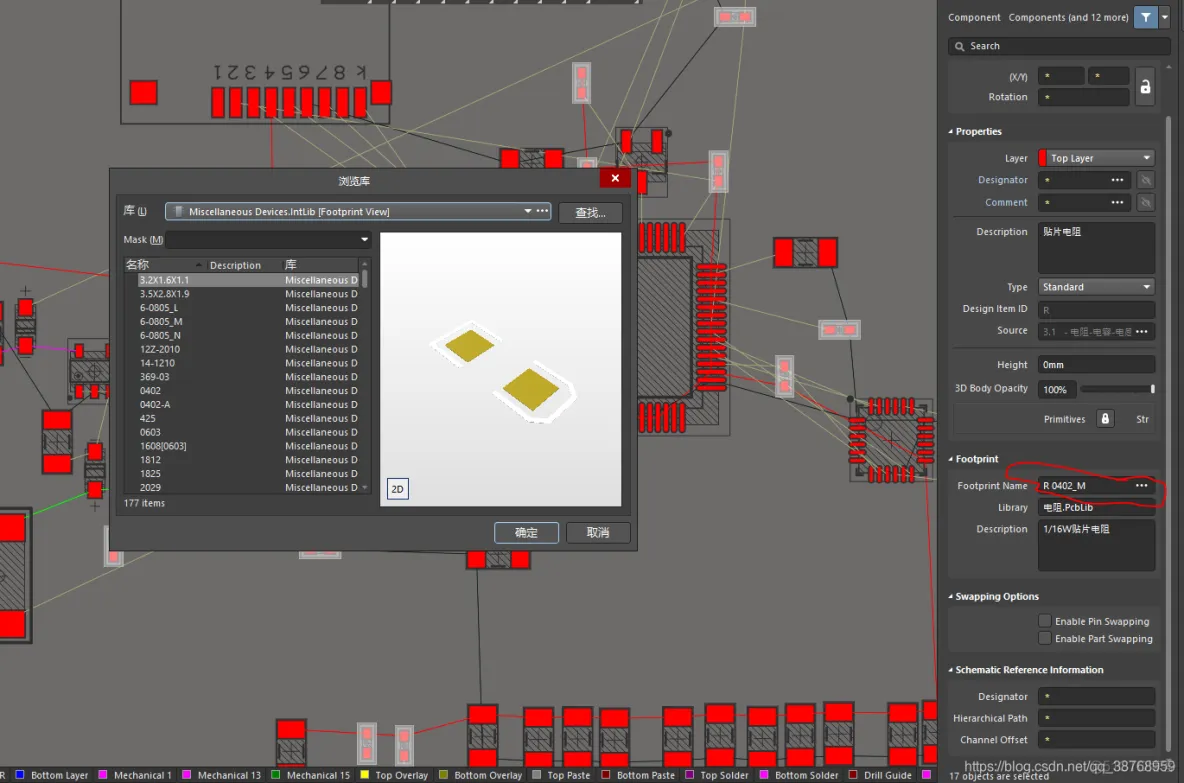Collapse the Swapping Options section

(x=951, y=596)
